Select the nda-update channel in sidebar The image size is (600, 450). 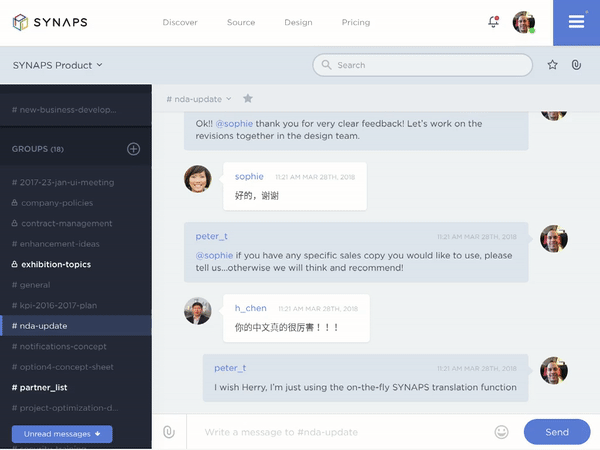click(76, 326)
